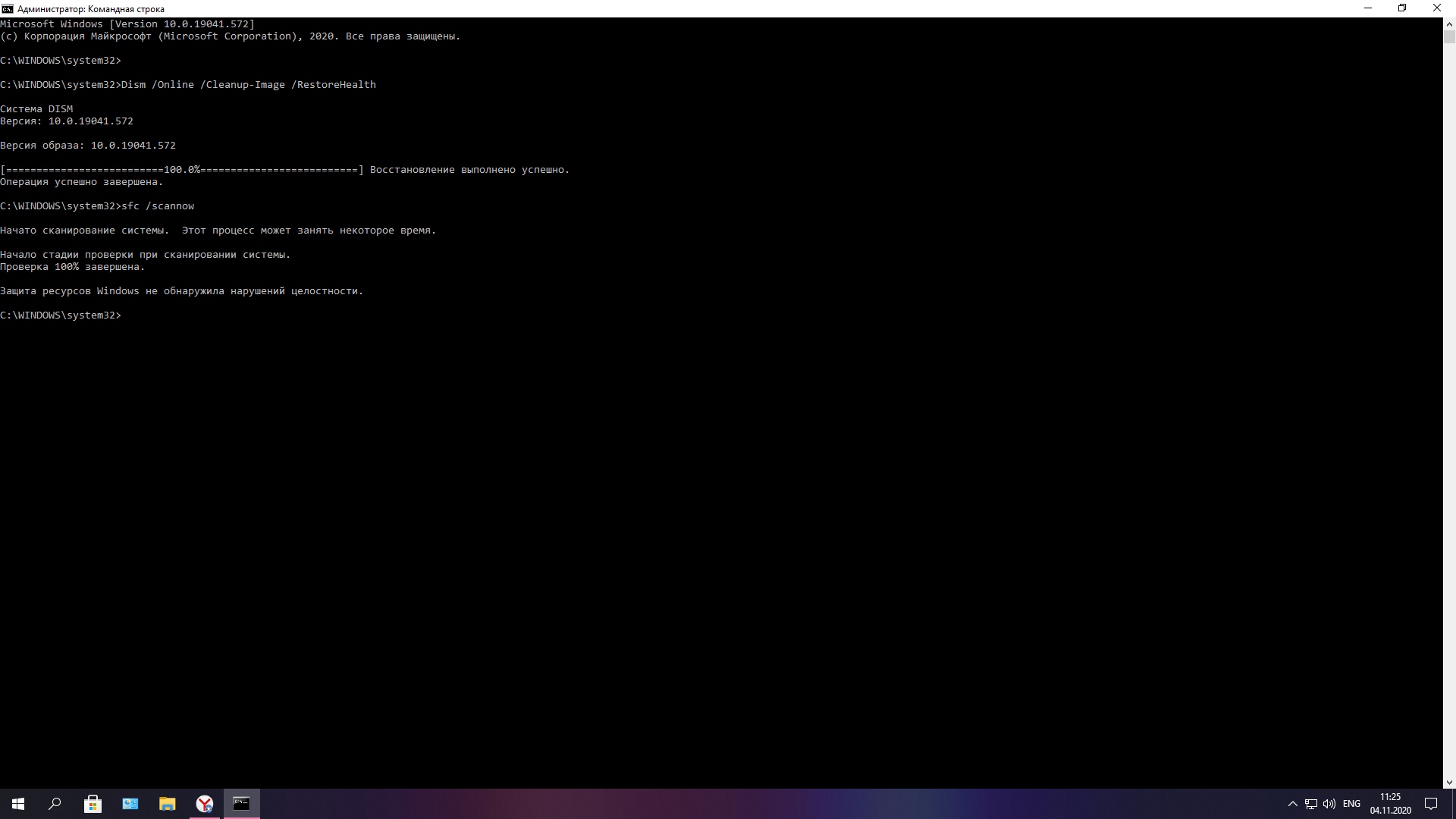Click the 'Microsoft Windows [Version 10.0.19041.572]' line

tap(127, 24)
